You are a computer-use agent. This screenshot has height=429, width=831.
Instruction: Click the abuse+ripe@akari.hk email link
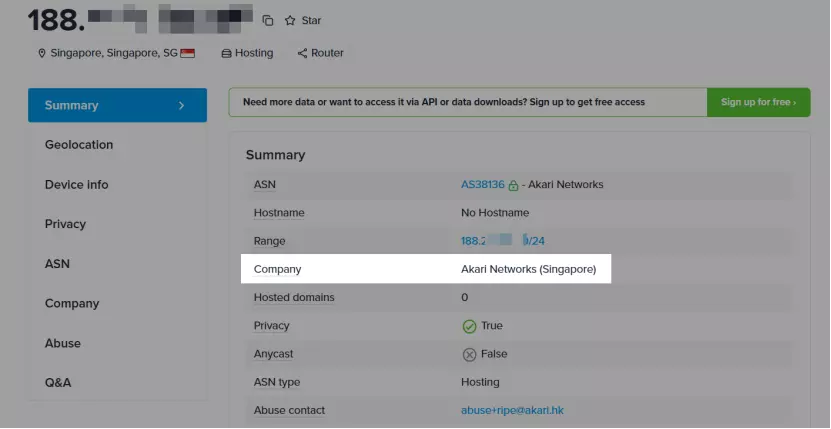[512, 410]
